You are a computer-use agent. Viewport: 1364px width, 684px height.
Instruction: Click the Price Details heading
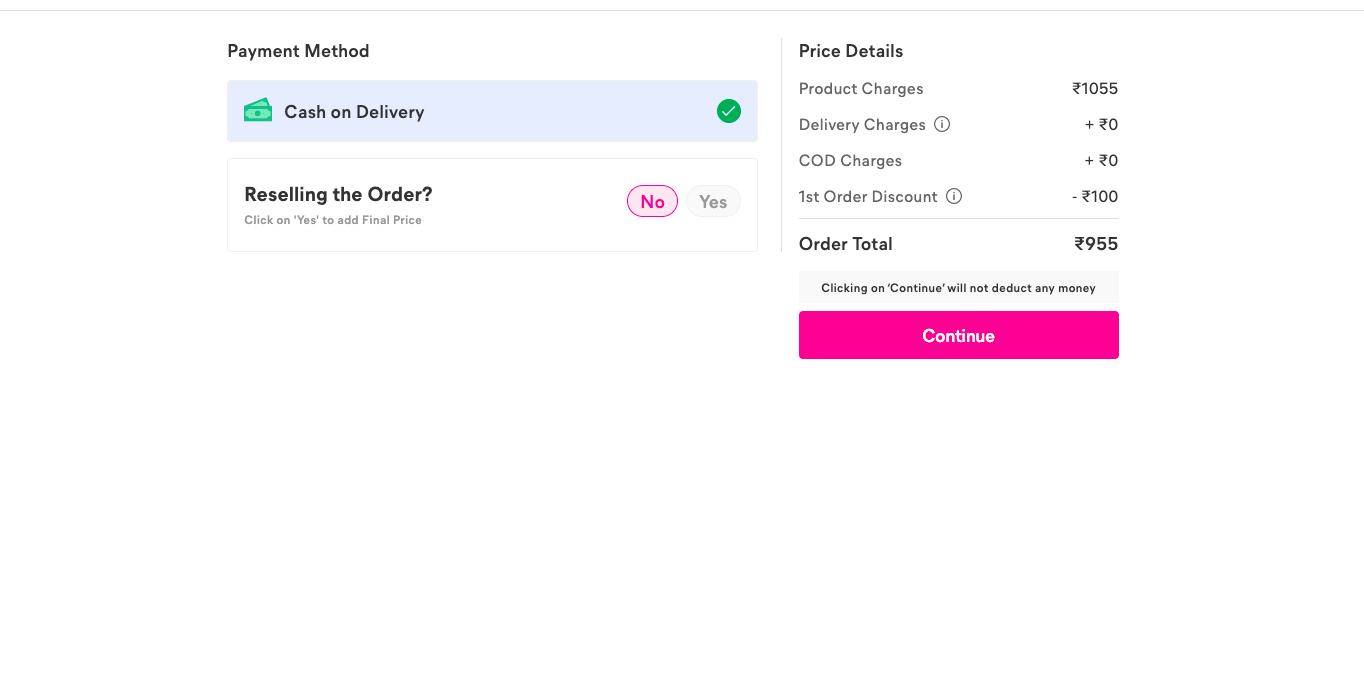pos(851,51)
